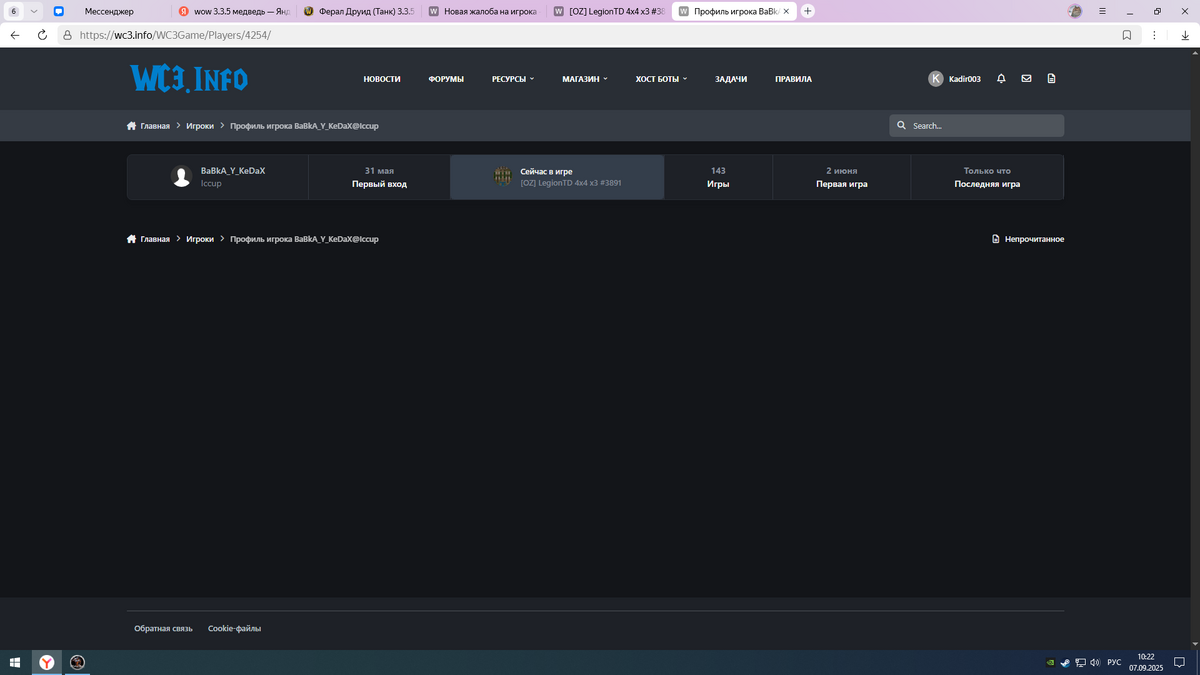1200x675 pixels.
Task: Click into the Search input field
Action: click(x=983, y=126)
